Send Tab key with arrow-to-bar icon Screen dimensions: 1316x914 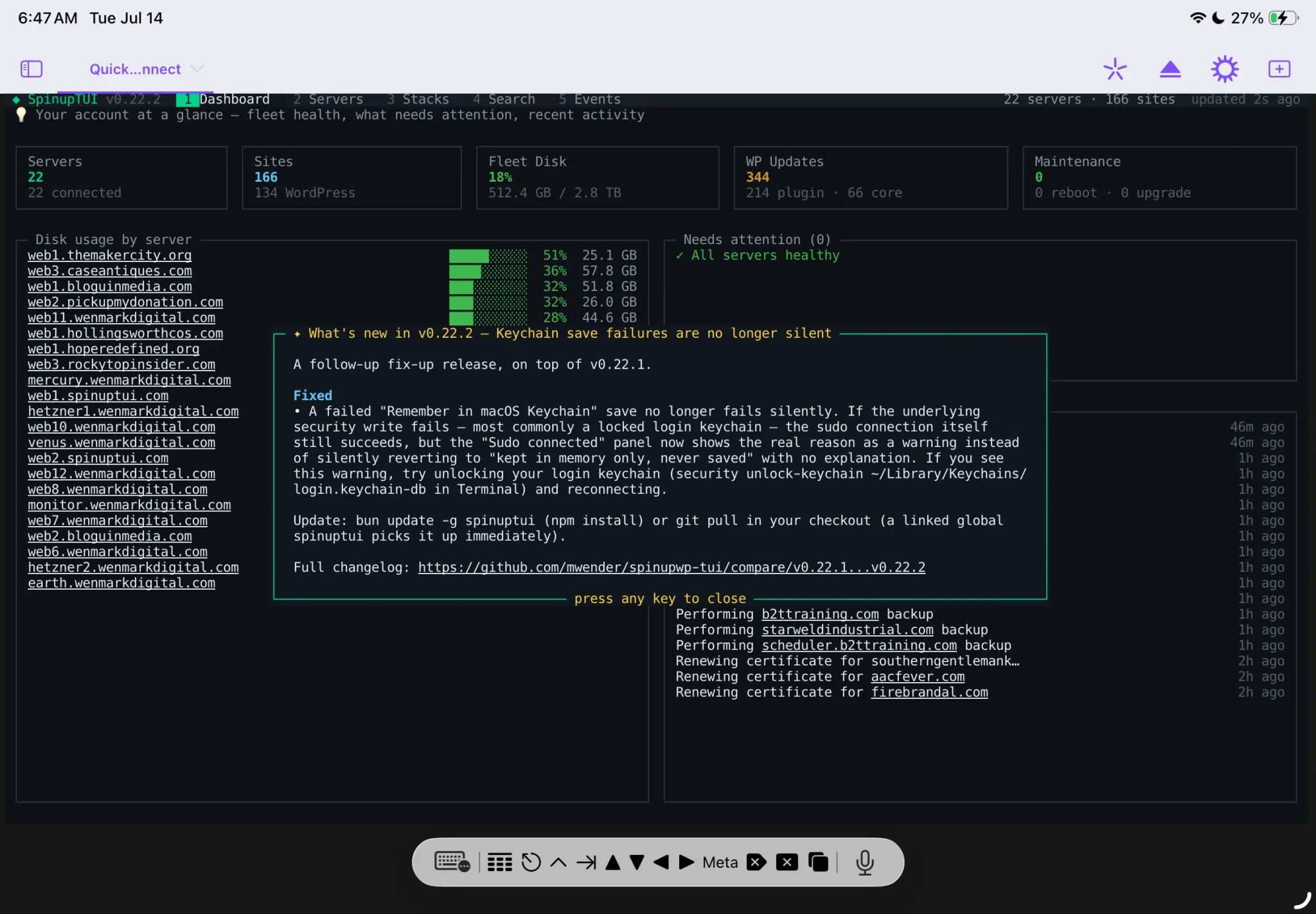pos(586,862)
